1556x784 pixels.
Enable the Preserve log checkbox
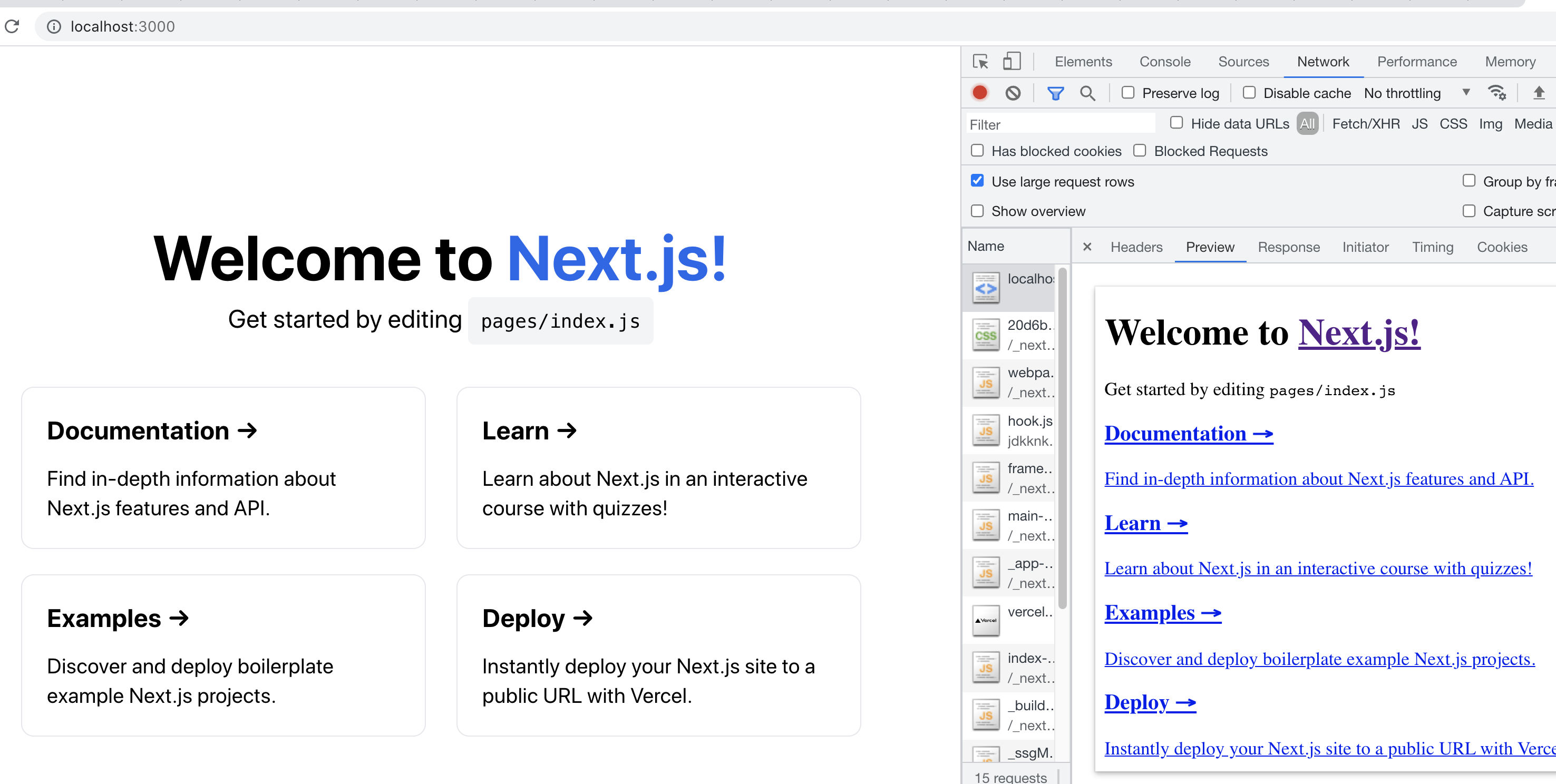tap(1128, 93)
